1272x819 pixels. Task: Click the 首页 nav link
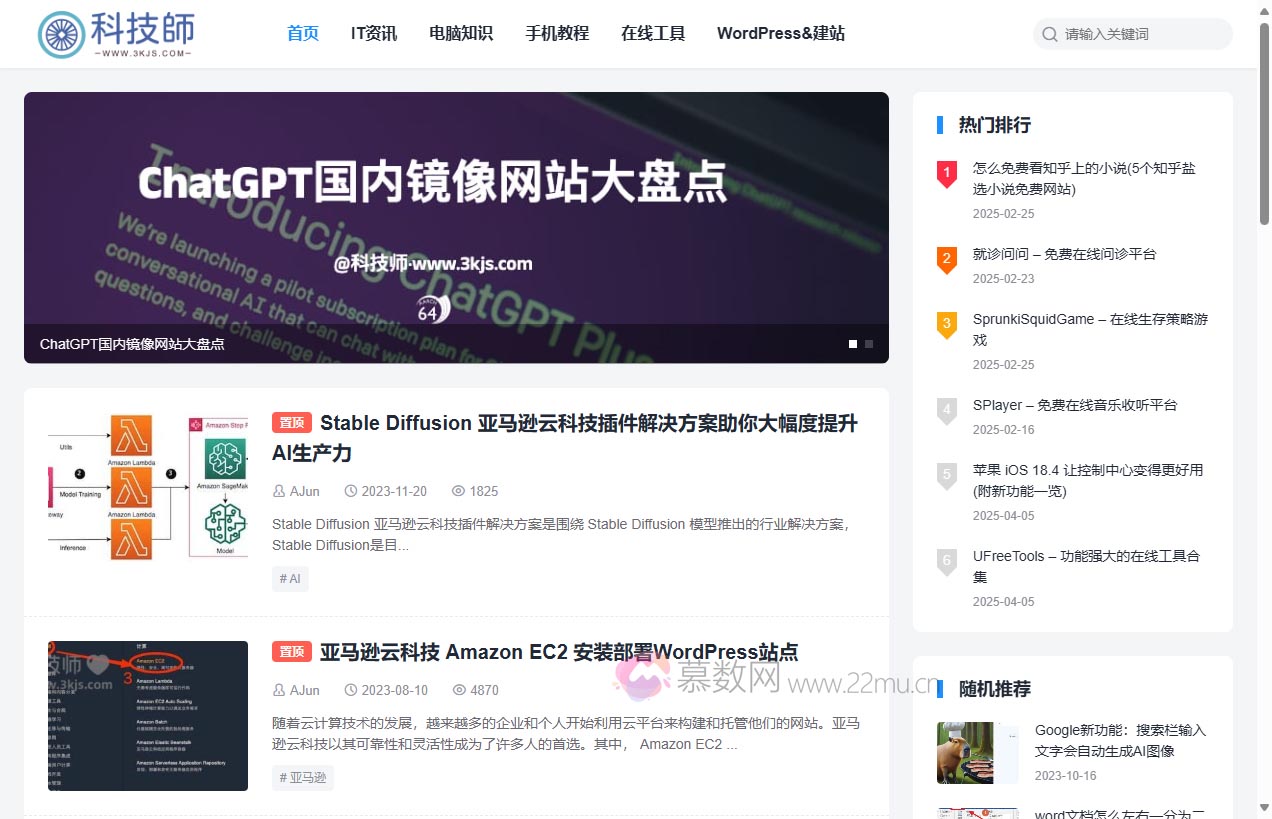click(x=302, y=33)
